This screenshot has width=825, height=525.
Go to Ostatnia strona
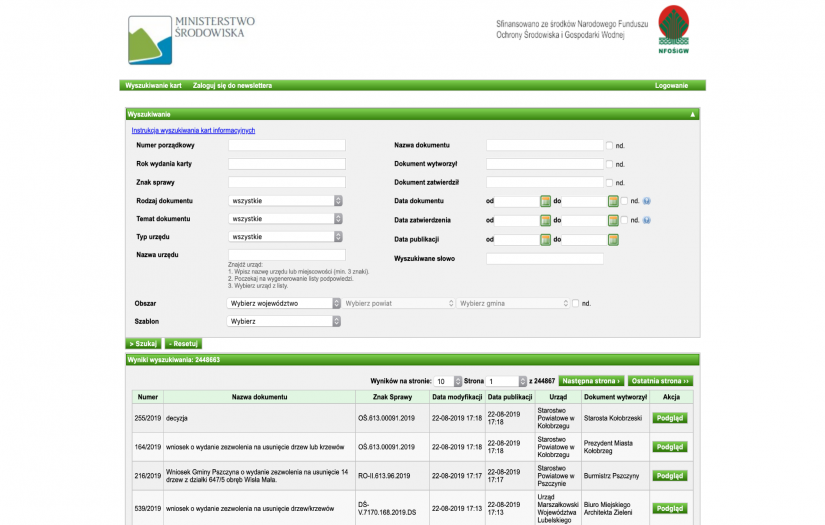coord(660,381)
